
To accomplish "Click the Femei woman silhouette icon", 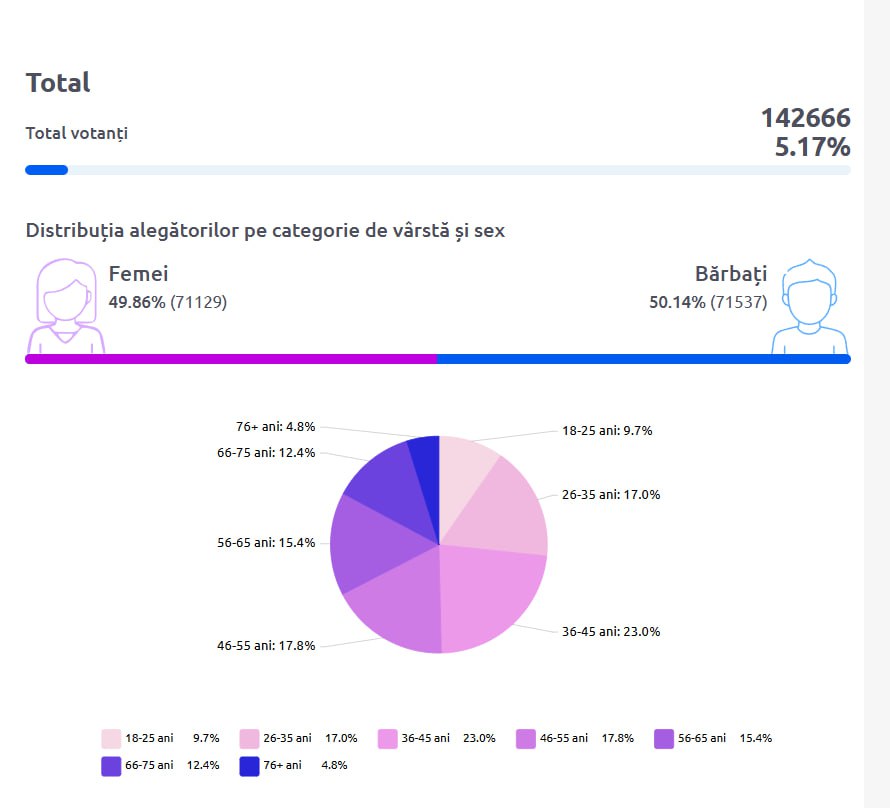I will [x=66, y=306].
